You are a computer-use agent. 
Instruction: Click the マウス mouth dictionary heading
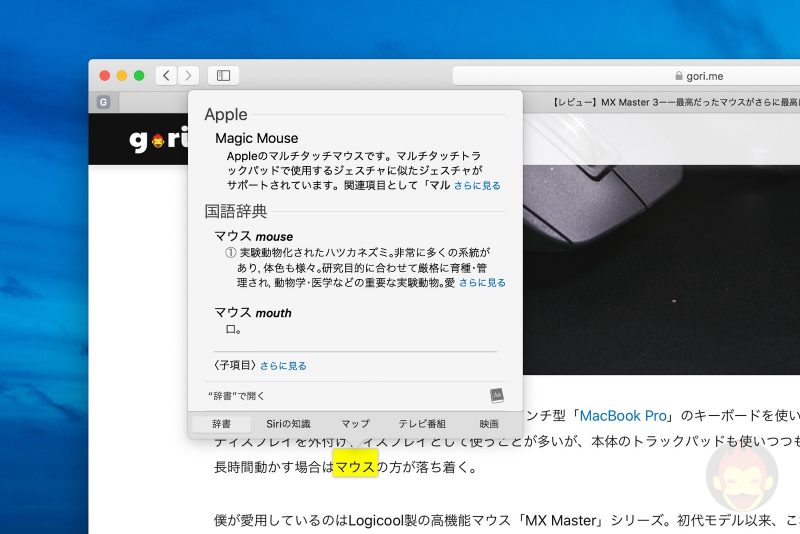[253, 313]
